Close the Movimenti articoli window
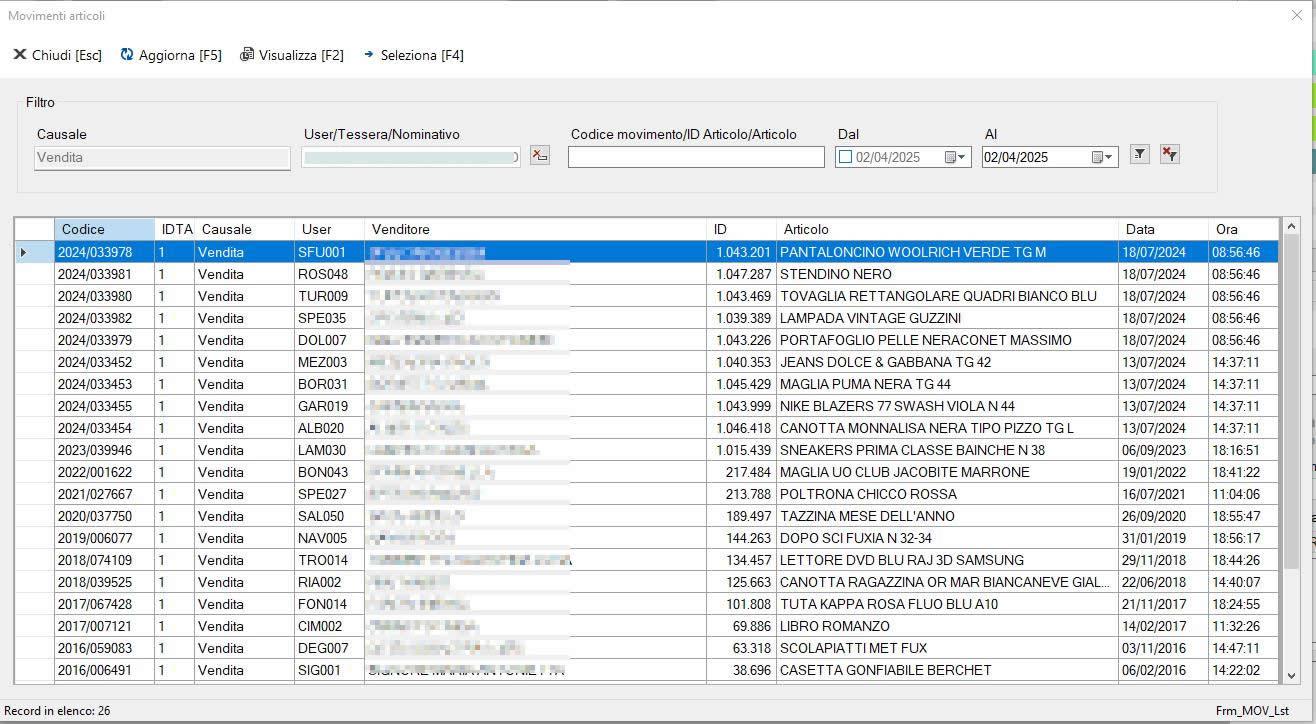Screen dimensions: 1316x724 1297,15
